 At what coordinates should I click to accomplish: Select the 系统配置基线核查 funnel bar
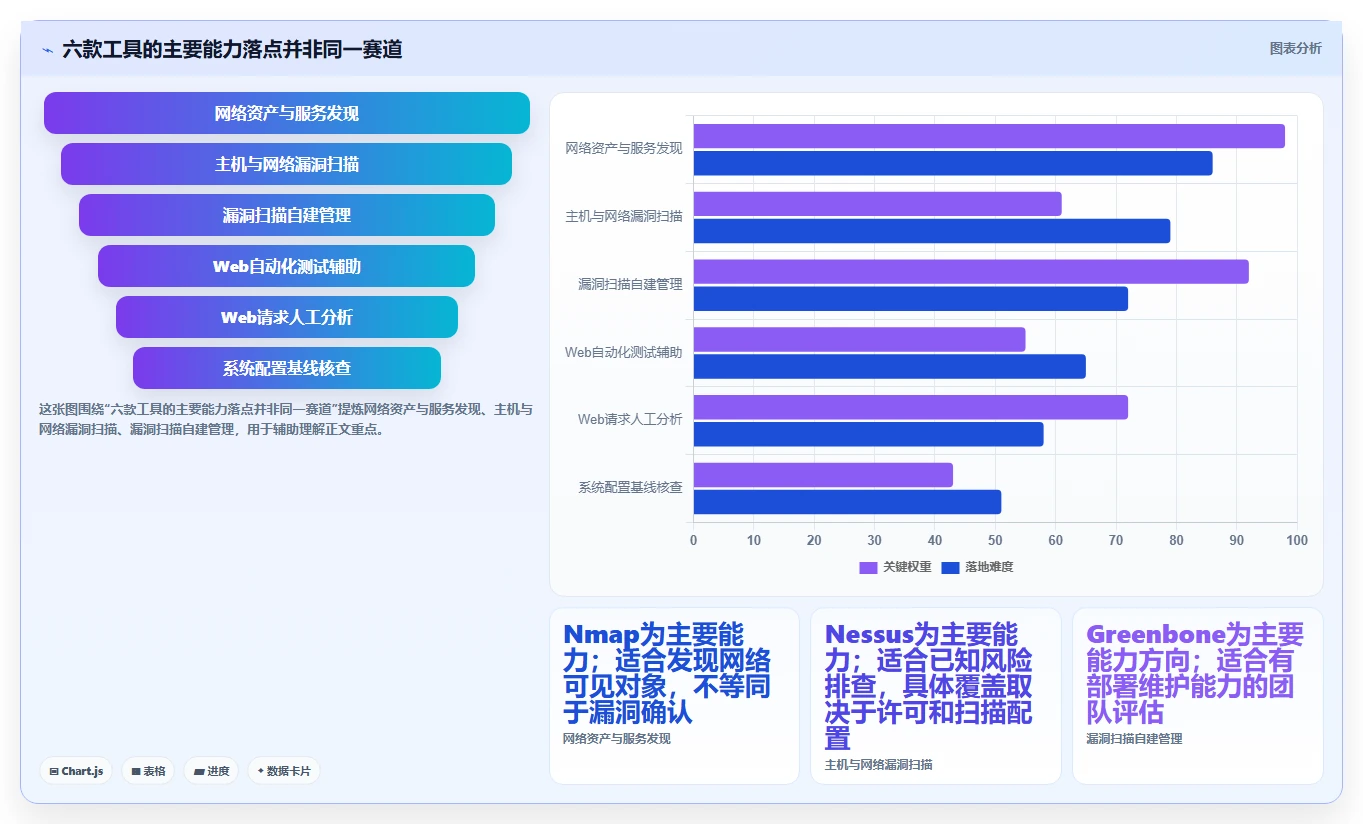[287, 368]
